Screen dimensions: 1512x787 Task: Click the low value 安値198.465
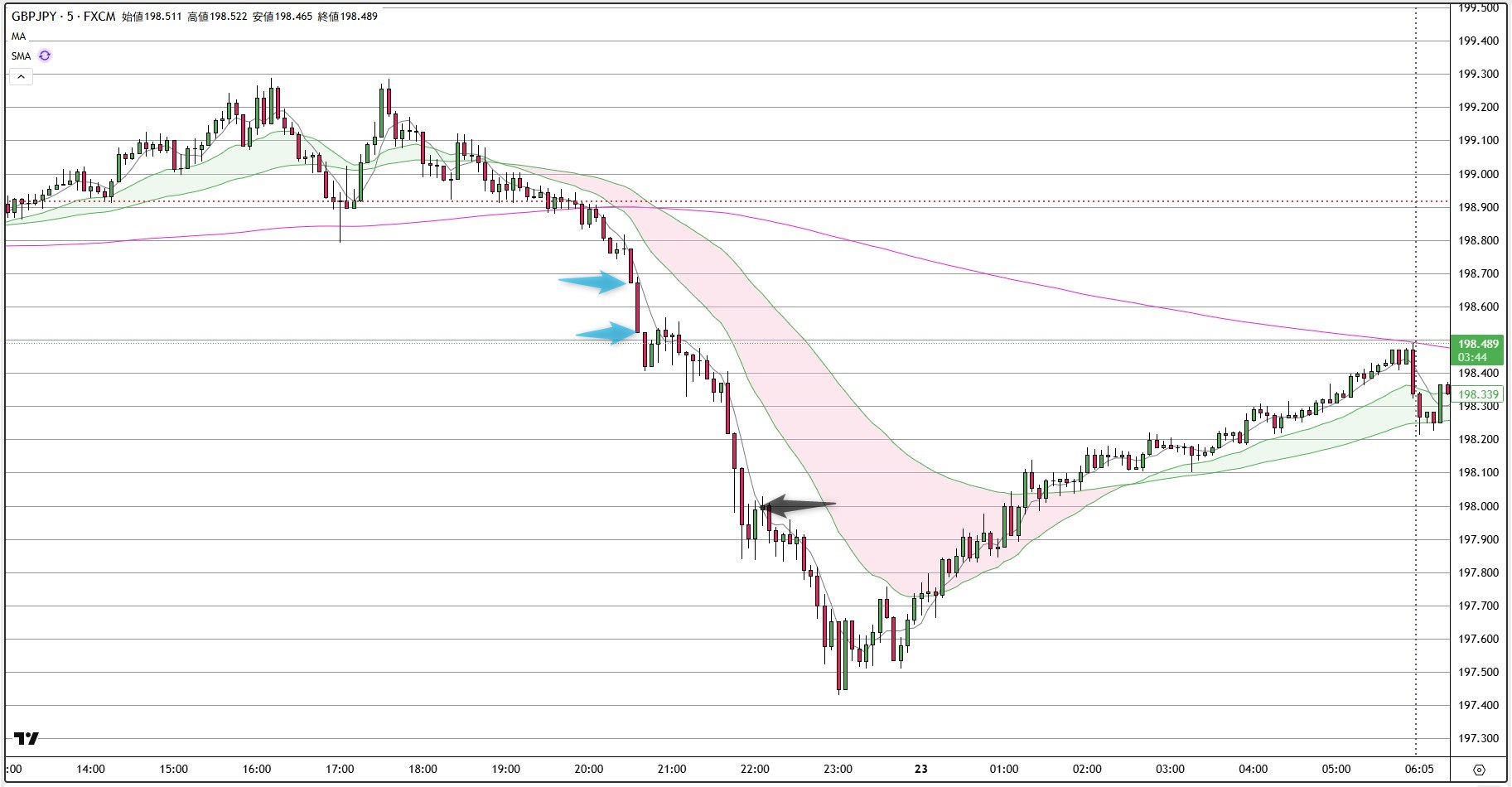tap(283, 16)
